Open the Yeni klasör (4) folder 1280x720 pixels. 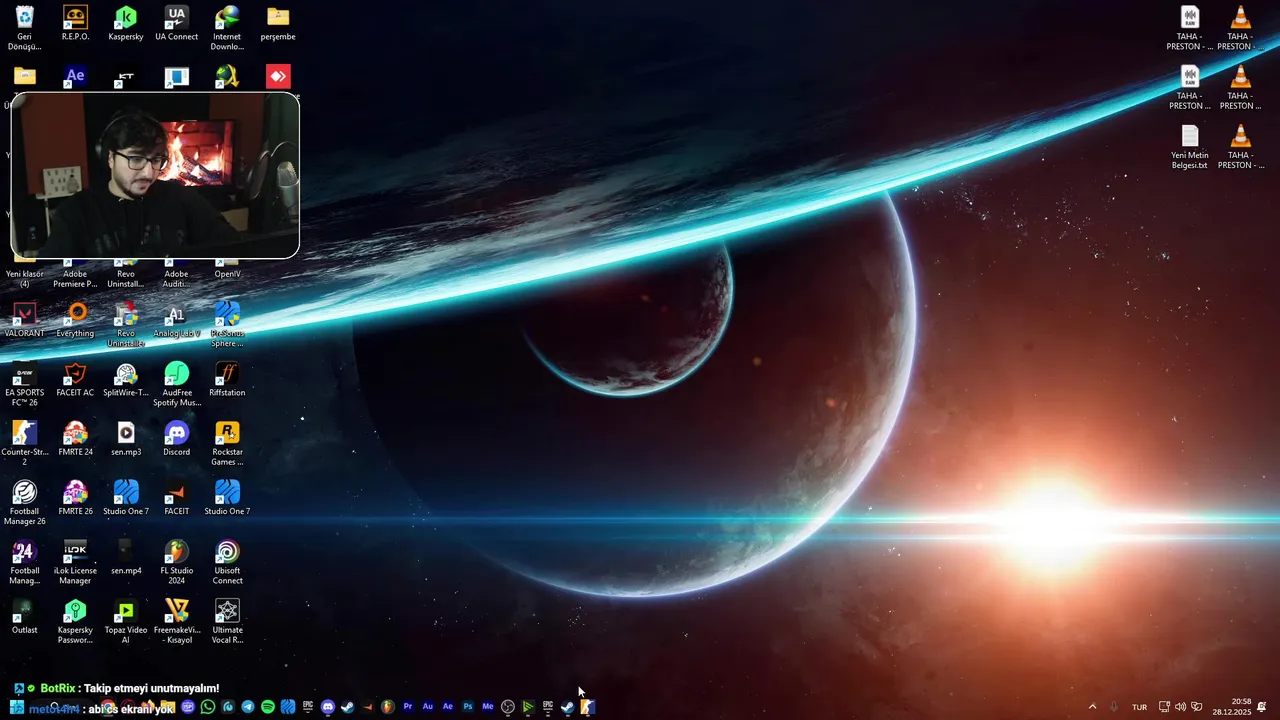click(x=24, y=272)
